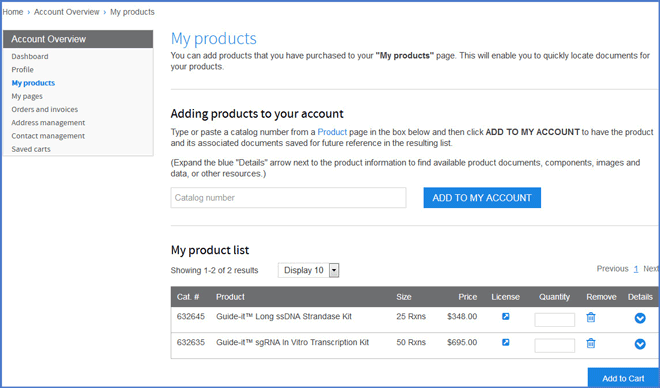Open license link for product 632645
Screen dimensions: 660x388
pos(506,316)
